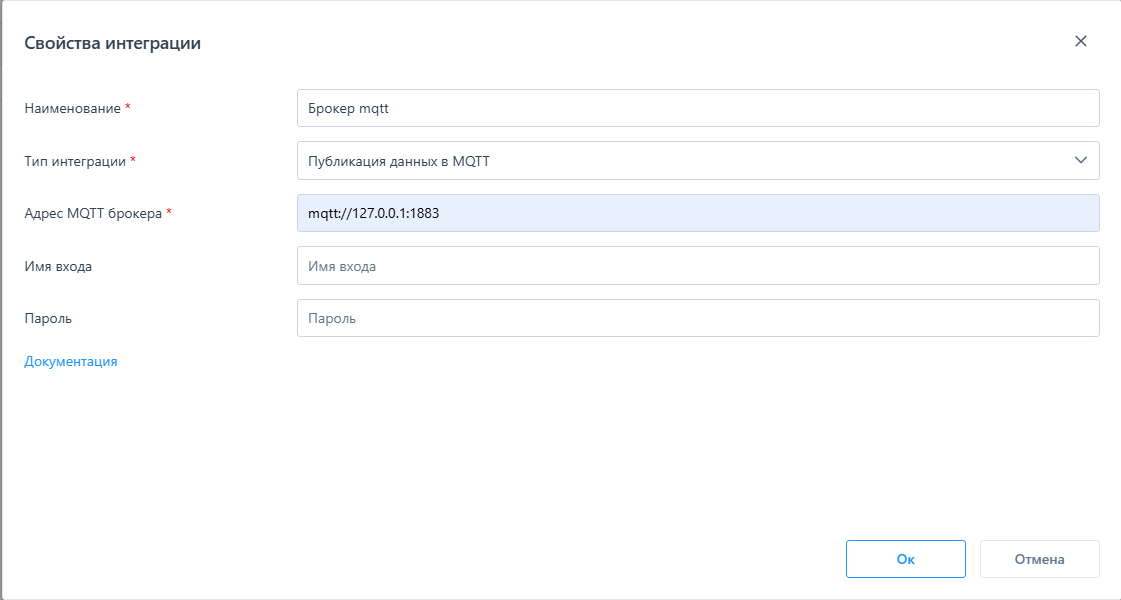
Task: Click the red asterisk beside Тип интеграции
Action: (x=134, y=160)
